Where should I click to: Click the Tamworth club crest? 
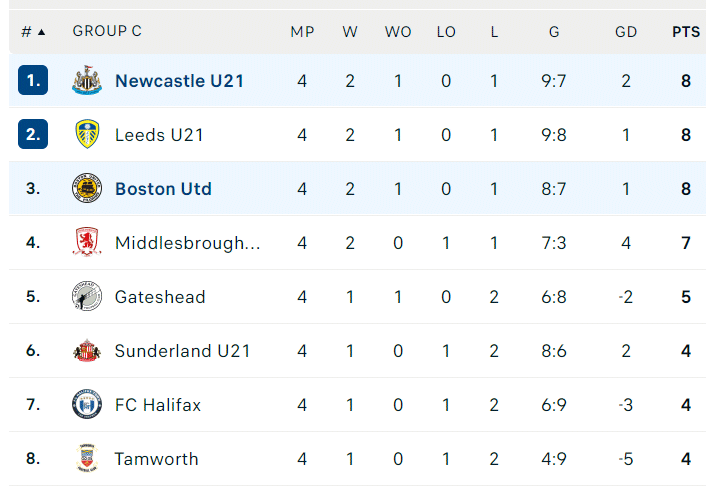(x=87, y=458)
